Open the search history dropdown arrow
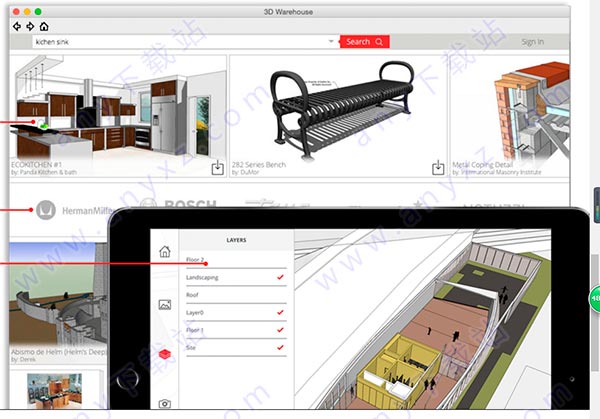 pos(331,41)
